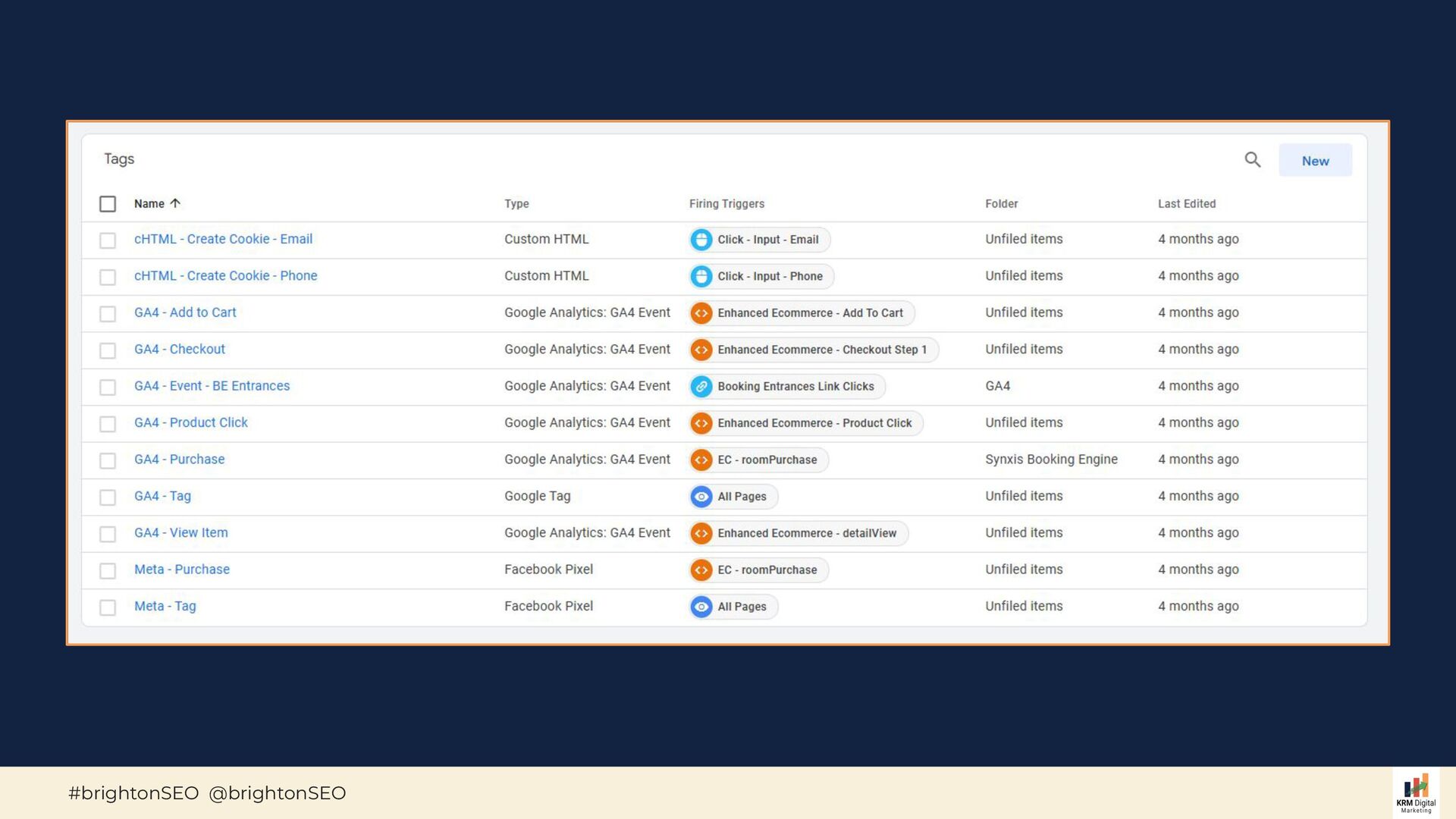
Task: Click the Firing Triggers column header
Action: tap(726, 204)
